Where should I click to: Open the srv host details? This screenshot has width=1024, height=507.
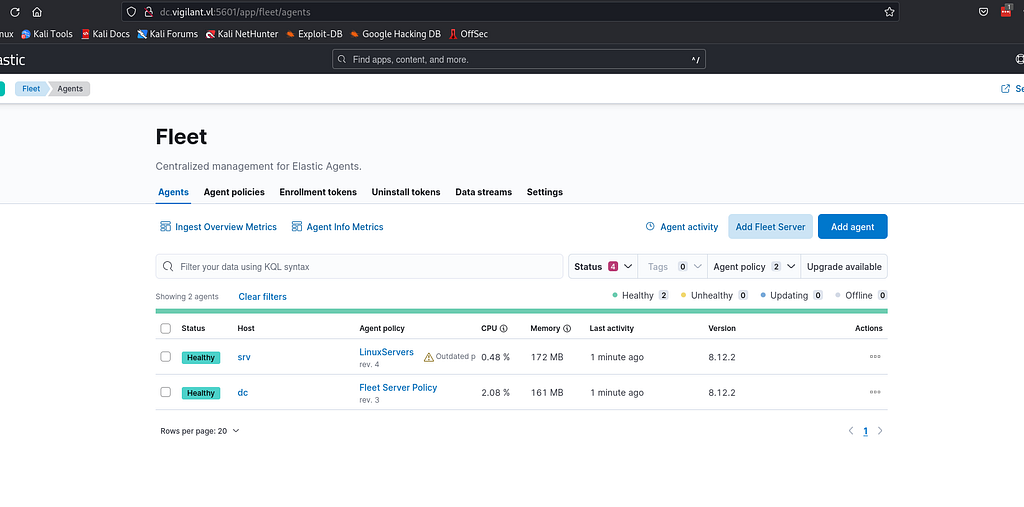point(244,357)
